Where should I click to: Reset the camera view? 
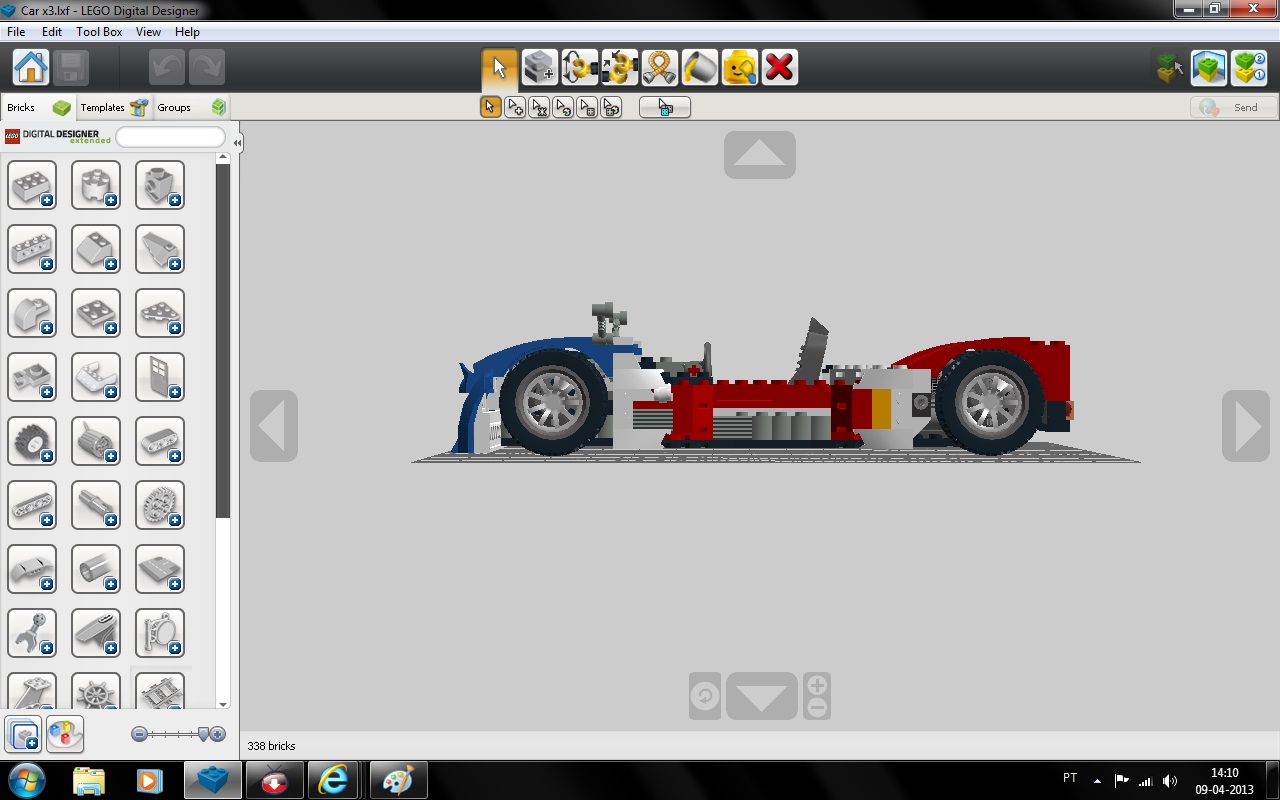705,696
